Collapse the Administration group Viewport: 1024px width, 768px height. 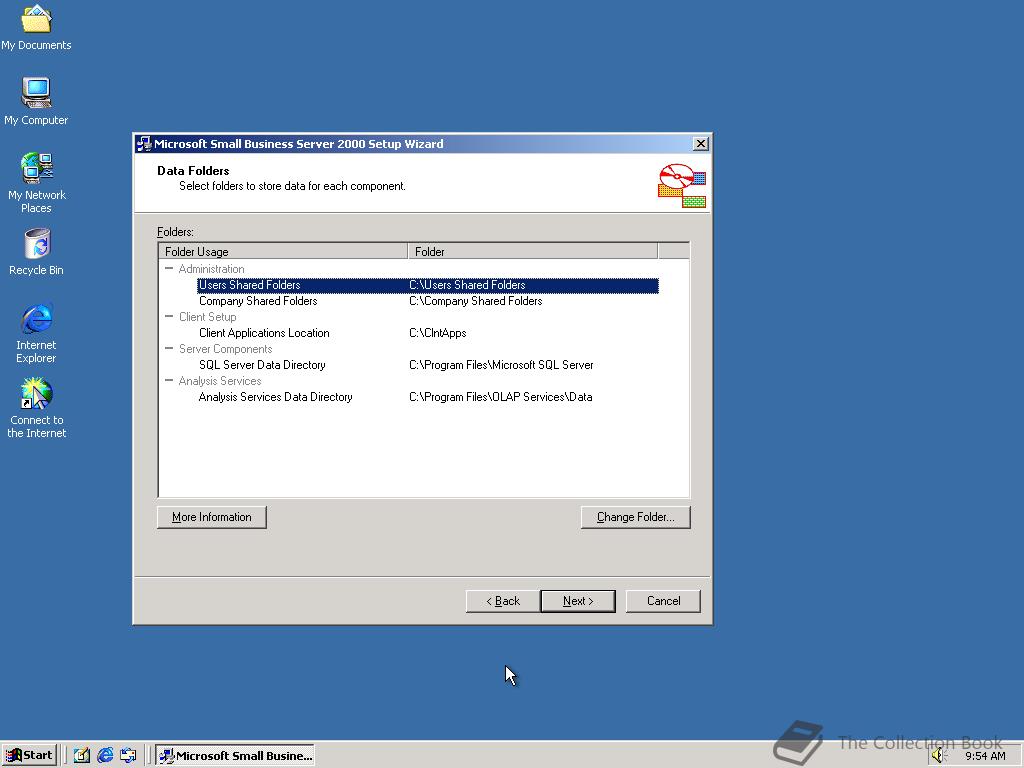coord(169,268)
